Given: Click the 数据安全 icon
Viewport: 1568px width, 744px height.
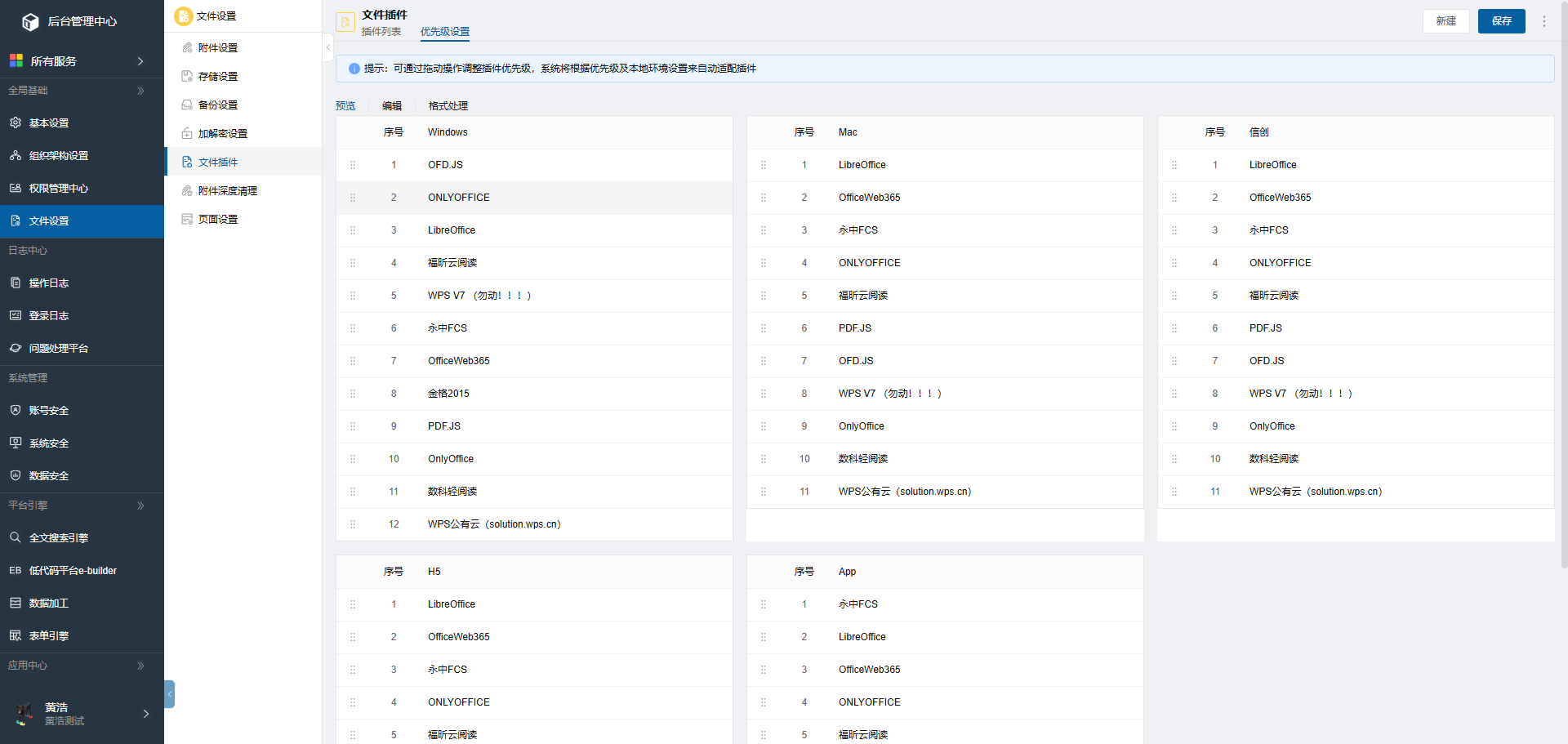Looking at the screenshot, I should [x=16, y=475].
